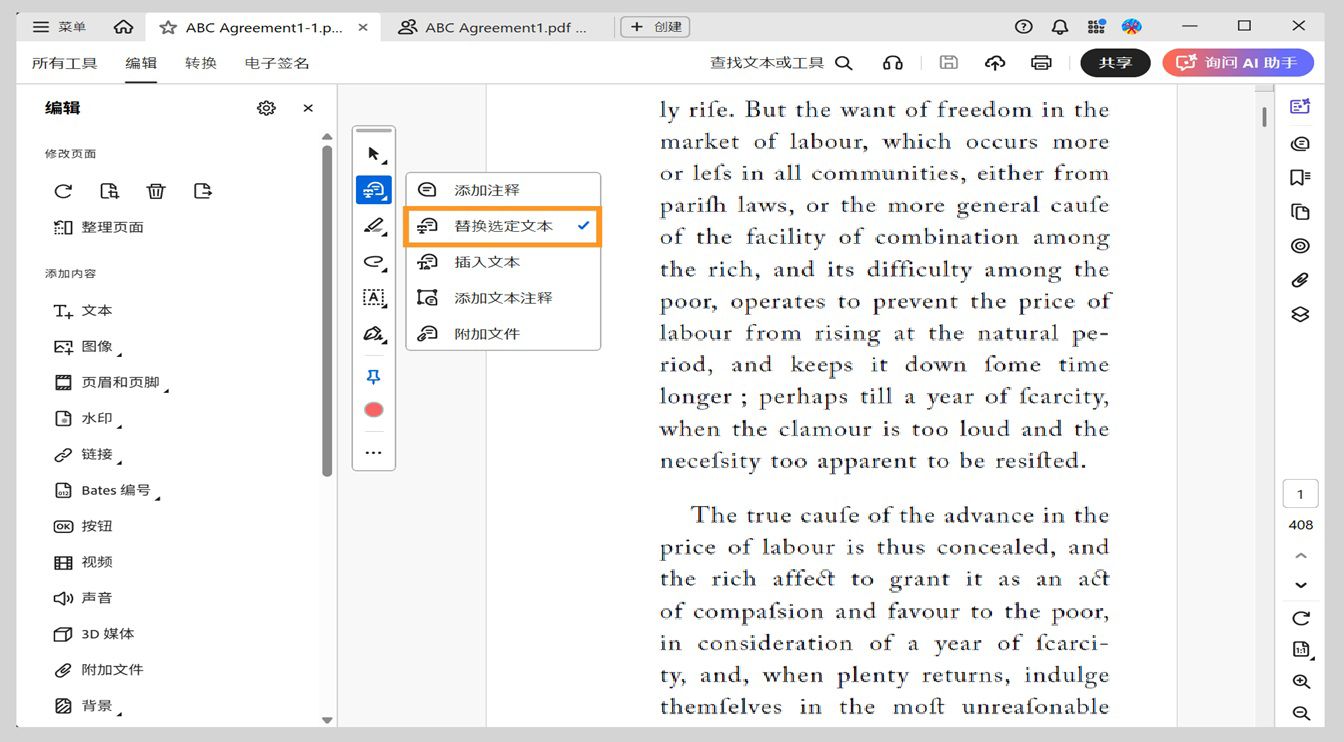Image resolution: width=1344 pixels, height=742 pixels.
Task: Click the save disk icon
Action: point(949,63)
